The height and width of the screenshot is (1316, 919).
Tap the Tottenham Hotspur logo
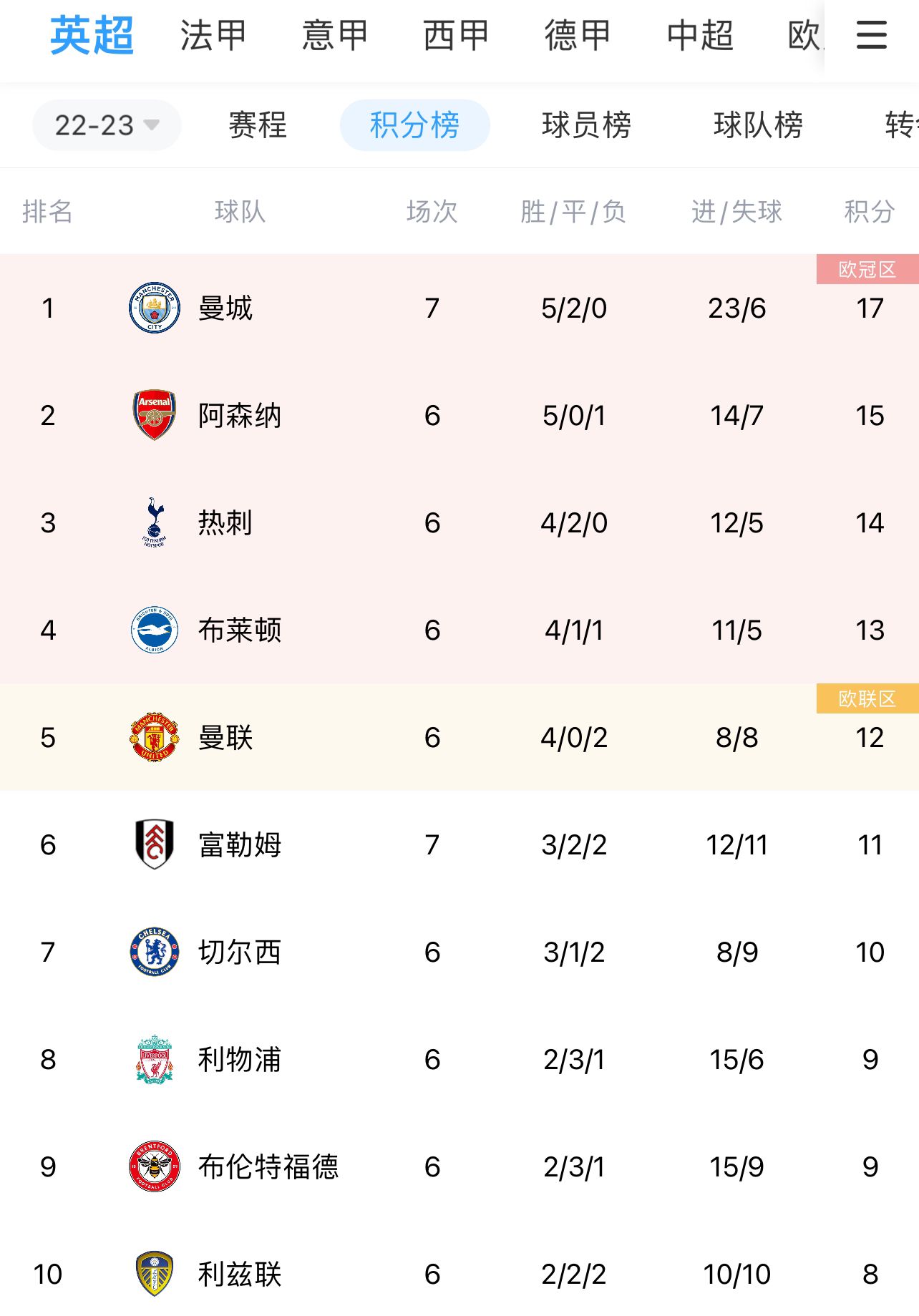155,522
